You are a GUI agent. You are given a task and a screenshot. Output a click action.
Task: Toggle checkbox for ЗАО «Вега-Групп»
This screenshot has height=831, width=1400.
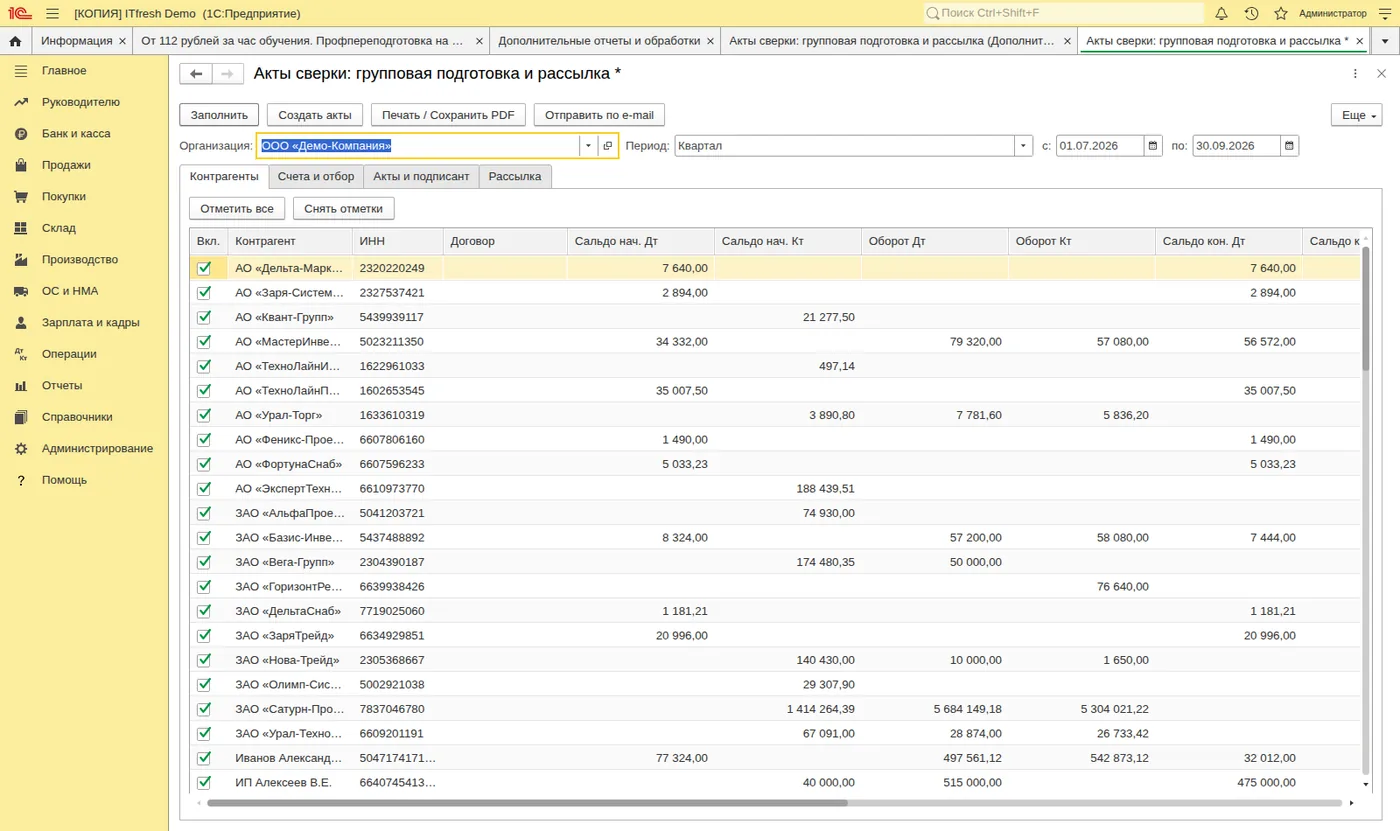[x=205, y=562]
